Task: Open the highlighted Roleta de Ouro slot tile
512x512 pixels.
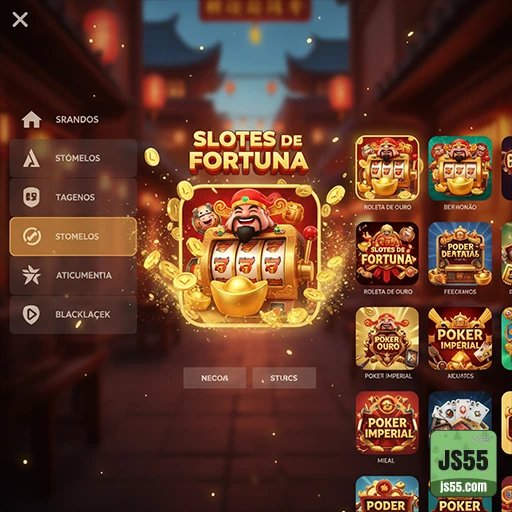Action: 387,168
